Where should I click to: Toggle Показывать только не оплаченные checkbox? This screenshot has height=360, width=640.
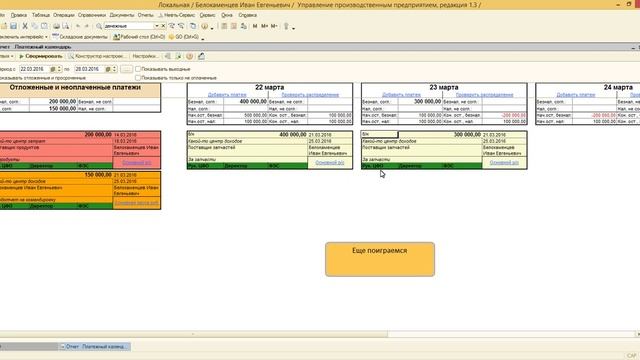[138, 78]
